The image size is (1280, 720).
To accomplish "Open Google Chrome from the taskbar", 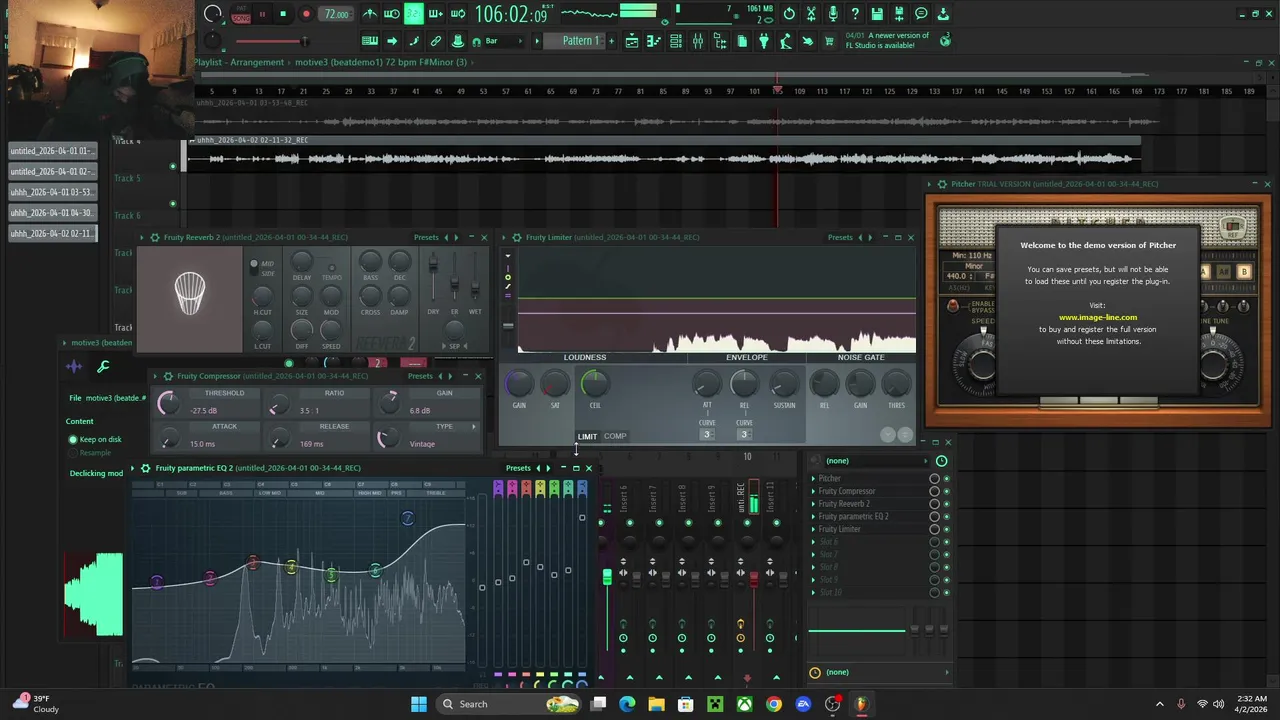I will (774, 704).
